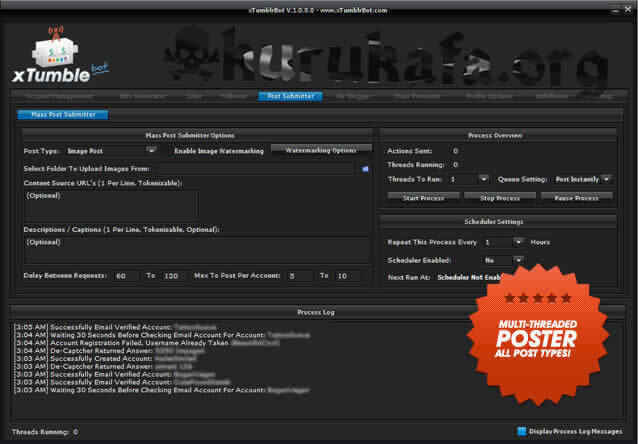
Task: Switch to the Post Submitter tab
Action: pos(290,97)
